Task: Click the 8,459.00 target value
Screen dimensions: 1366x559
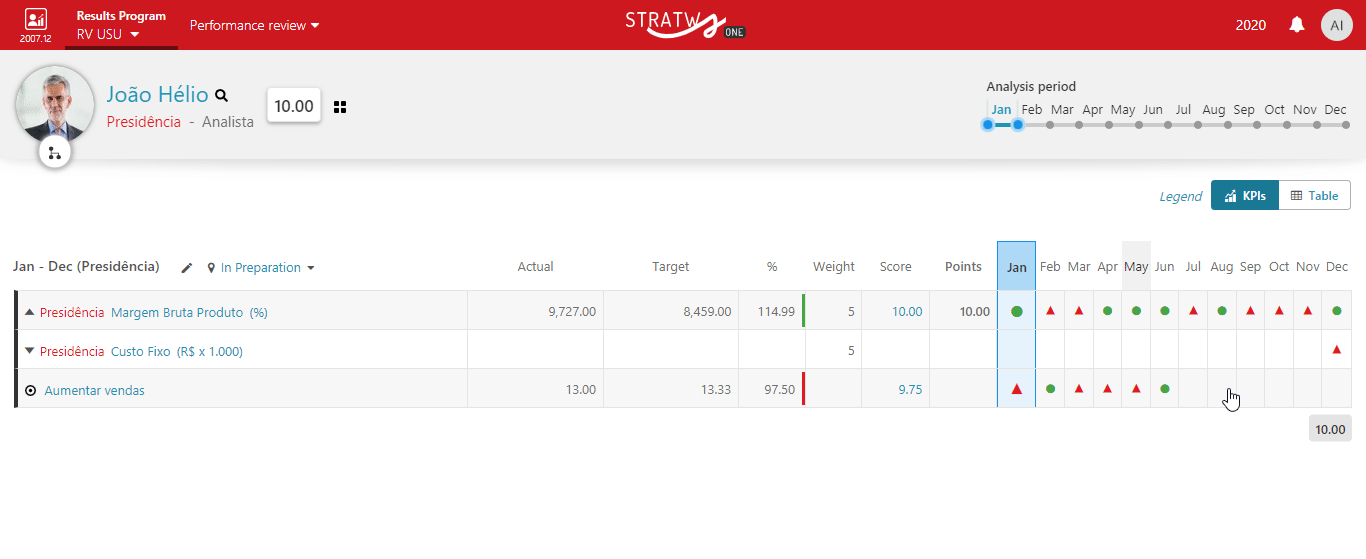Action: click(x=707, y=312)
